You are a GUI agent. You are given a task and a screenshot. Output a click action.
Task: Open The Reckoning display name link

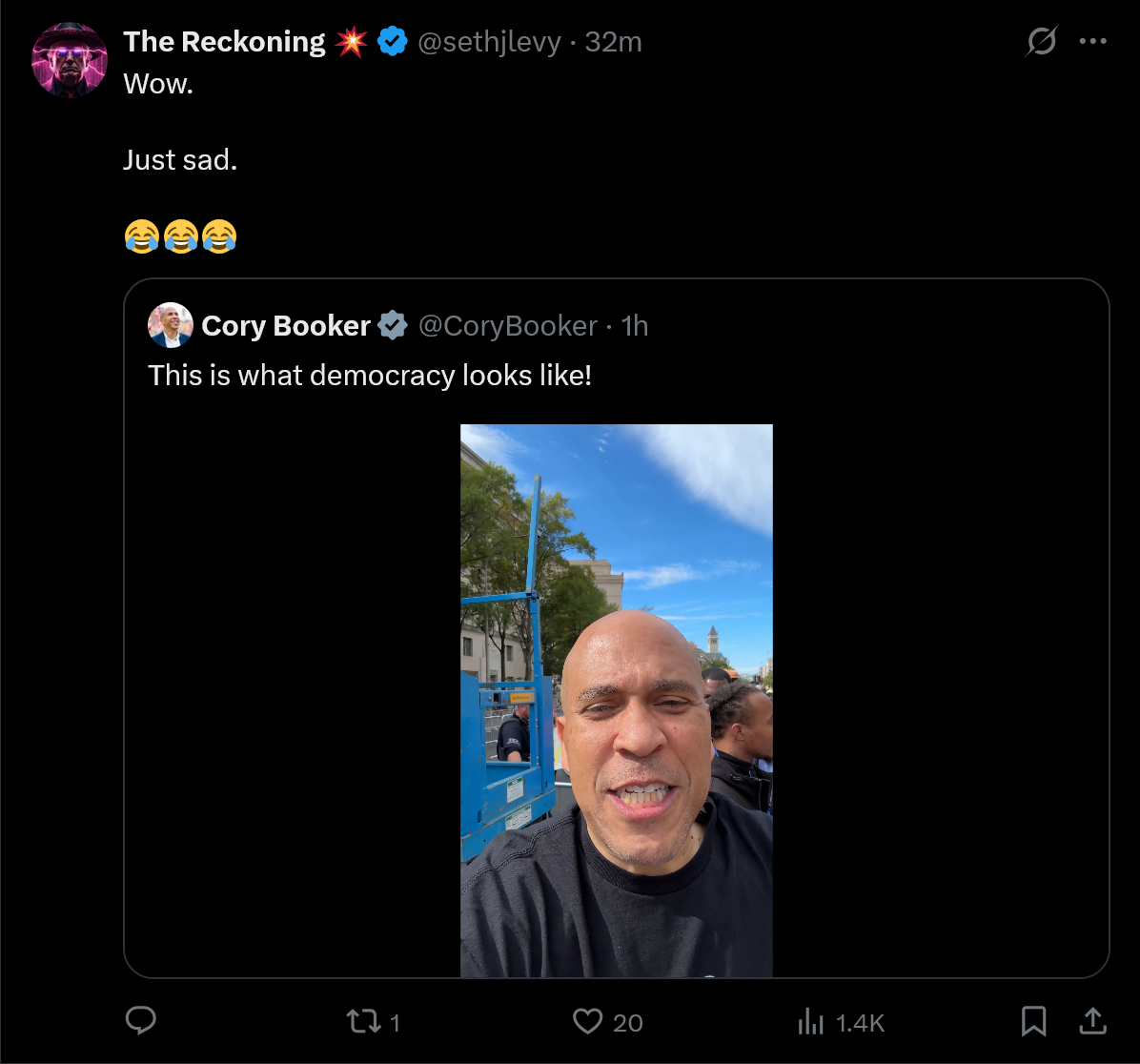pos(224,42)
